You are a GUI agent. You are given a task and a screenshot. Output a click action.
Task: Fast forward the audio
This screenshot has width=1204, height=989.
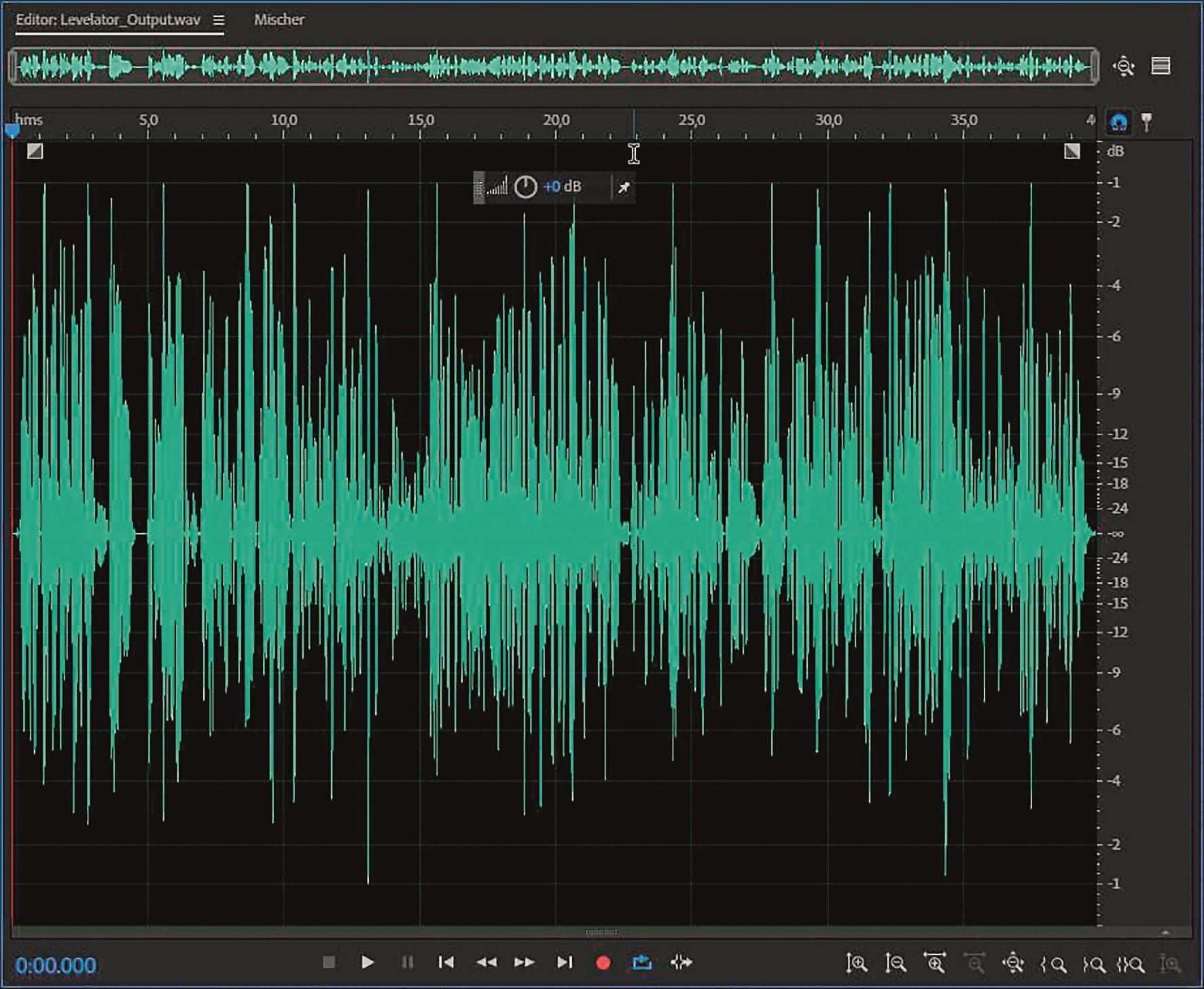[525, 962]
